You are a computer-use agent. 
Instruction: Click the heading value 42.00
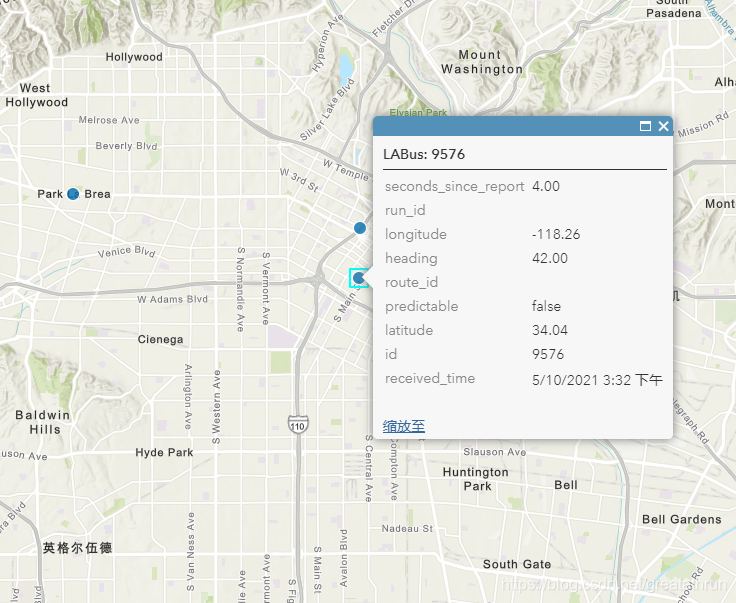[x=550, y=259]
